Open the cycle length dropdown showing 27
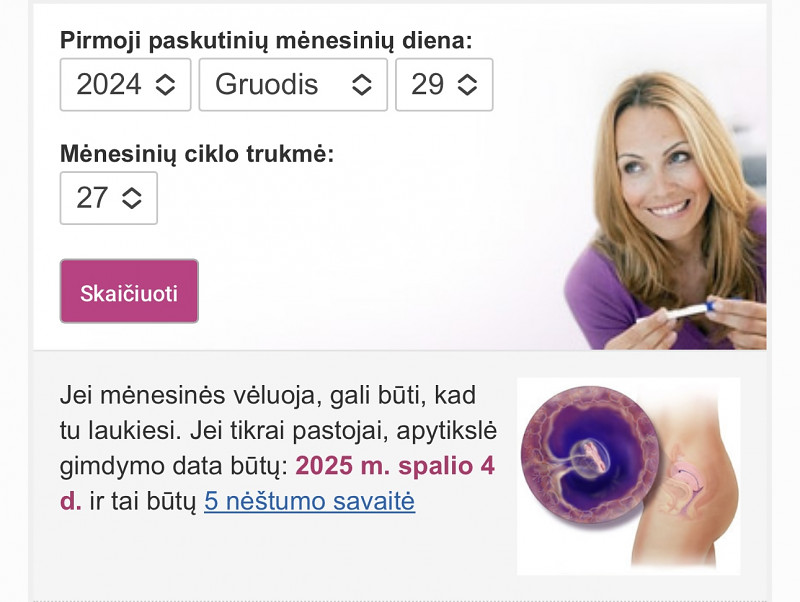Image resolution: width=800 pixels, height=602 pixels. coord(109,198)
